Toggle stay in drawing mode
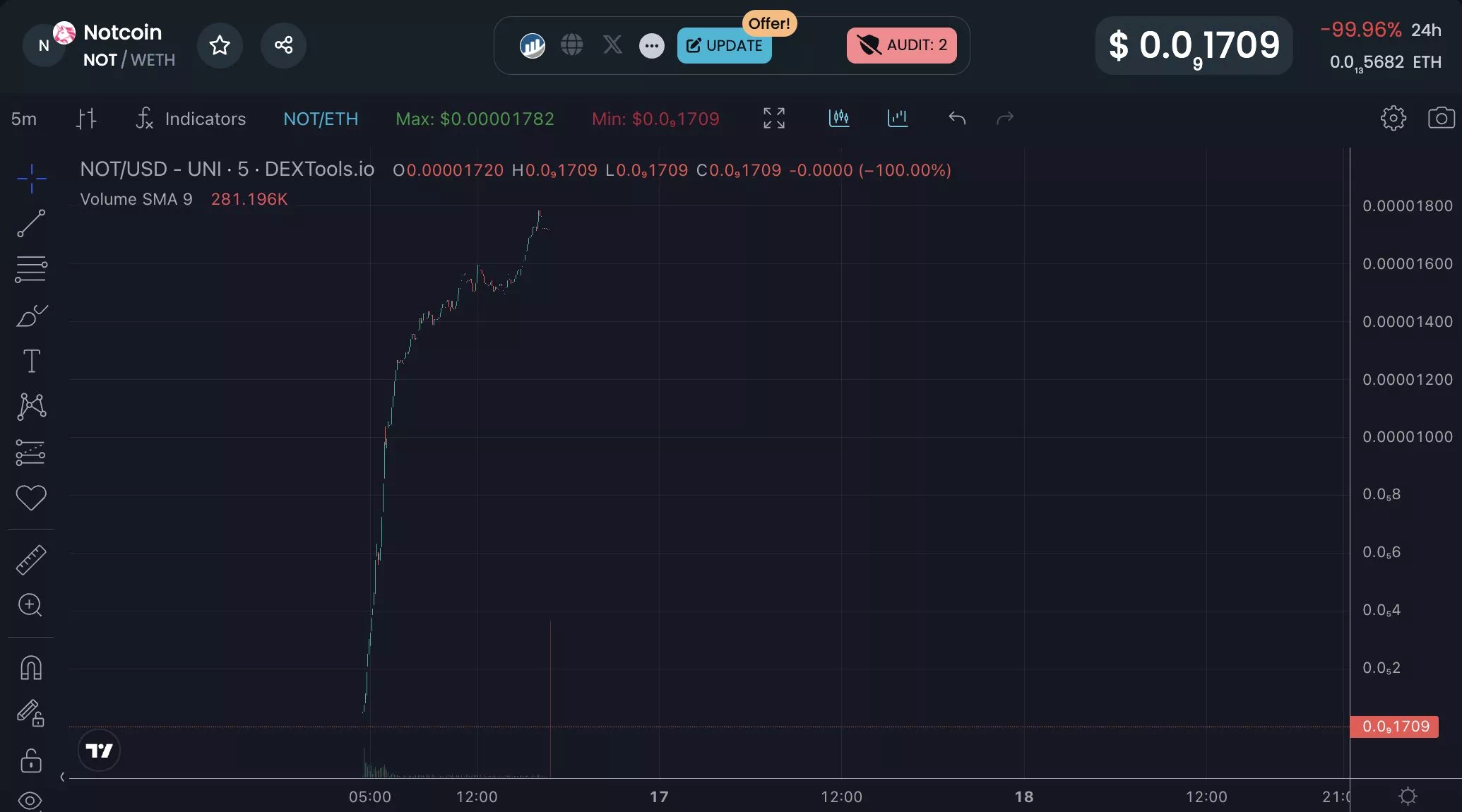Image resolution: width=1462 pixels, height=812 pixels. tap(31, 713)
